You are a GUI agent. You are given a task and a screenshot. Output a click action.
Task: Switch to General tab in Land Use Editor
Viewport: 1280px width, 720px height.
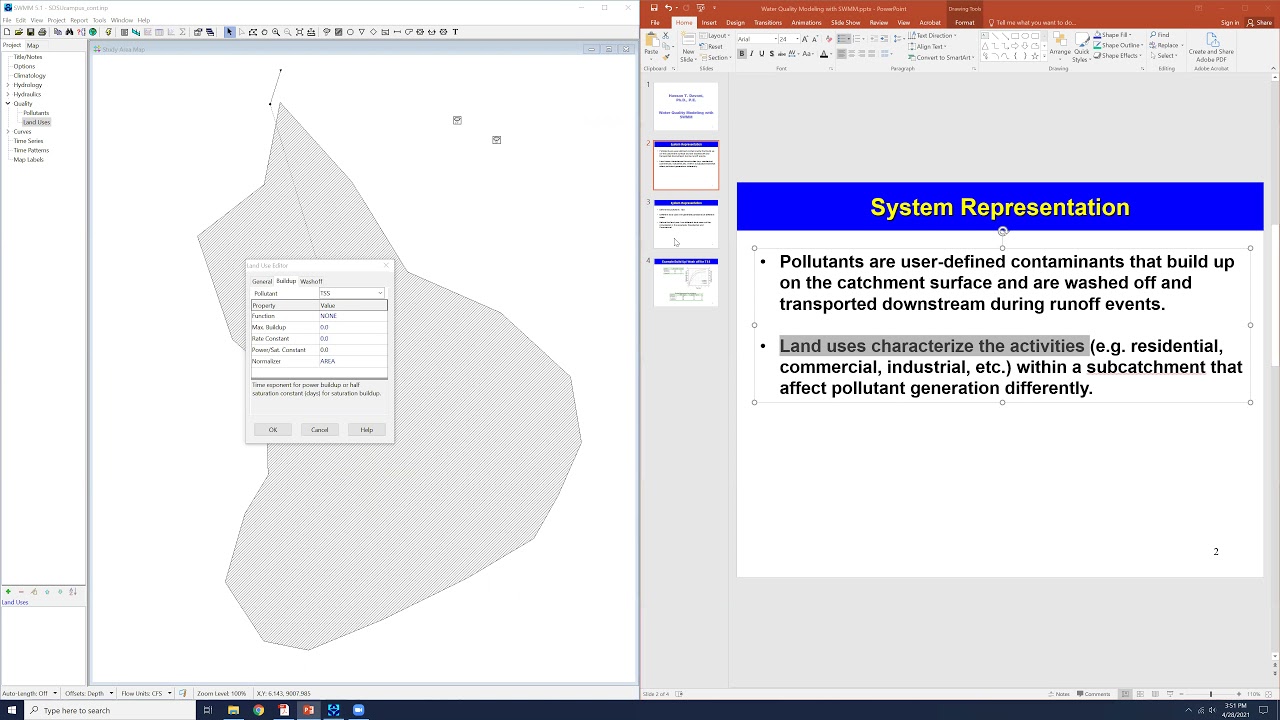[262, 282]
